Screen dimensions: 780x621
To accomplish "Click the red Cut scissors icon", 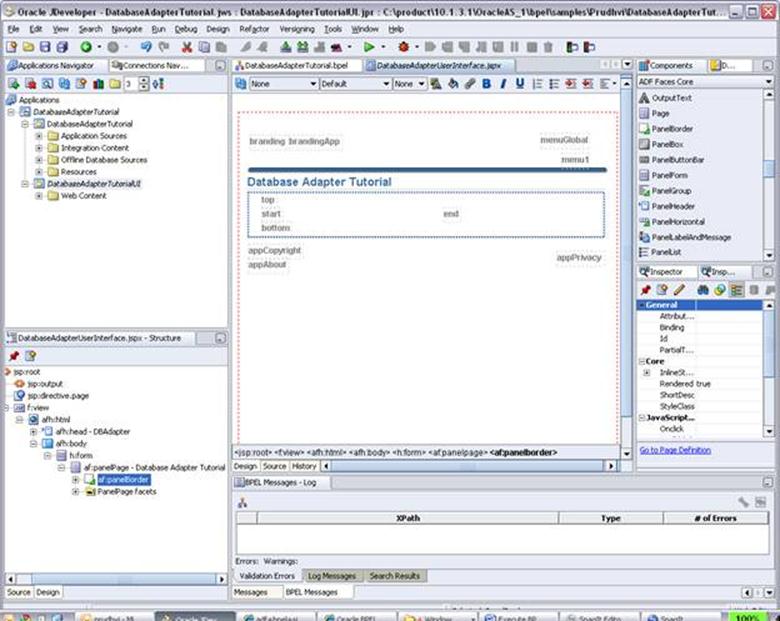I will 187,47.
